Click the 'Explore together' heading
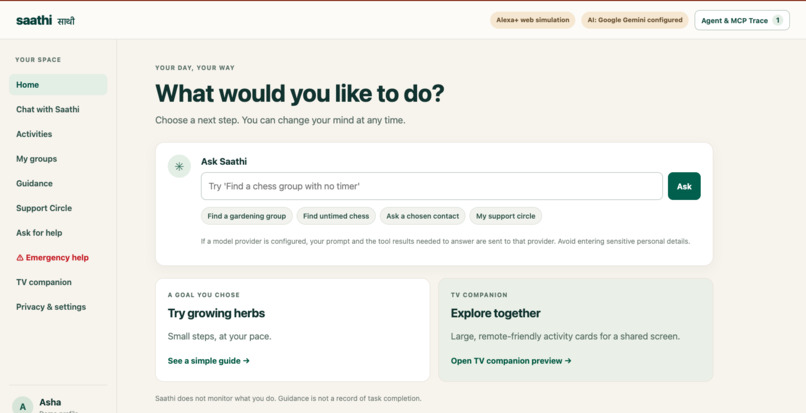806x413 pixels. tap(496, 313)
